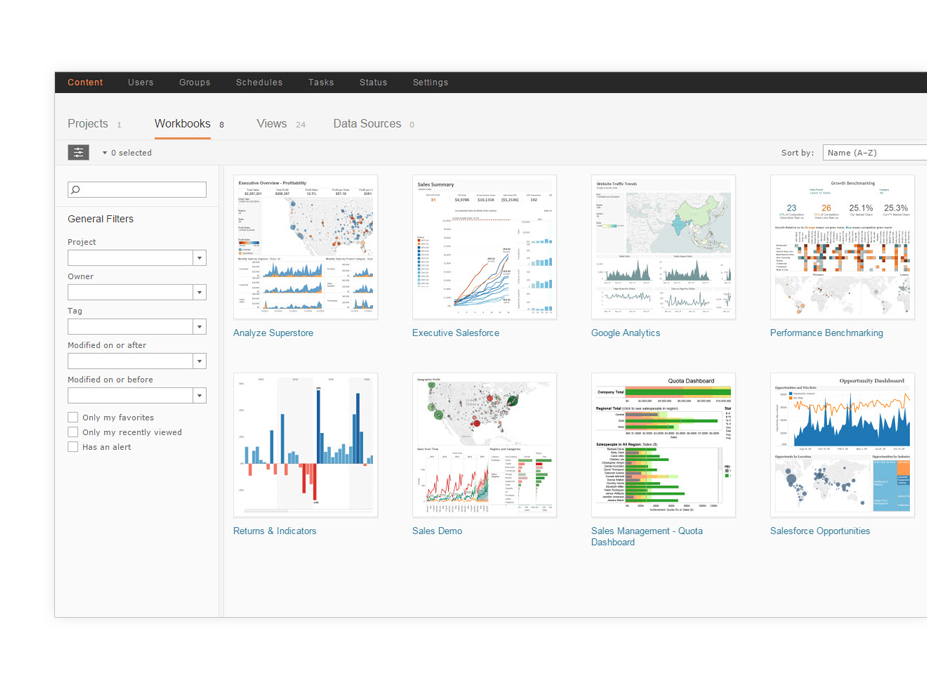Select the Salesforce Opportunities thumbnail

[x=842, y=445]
